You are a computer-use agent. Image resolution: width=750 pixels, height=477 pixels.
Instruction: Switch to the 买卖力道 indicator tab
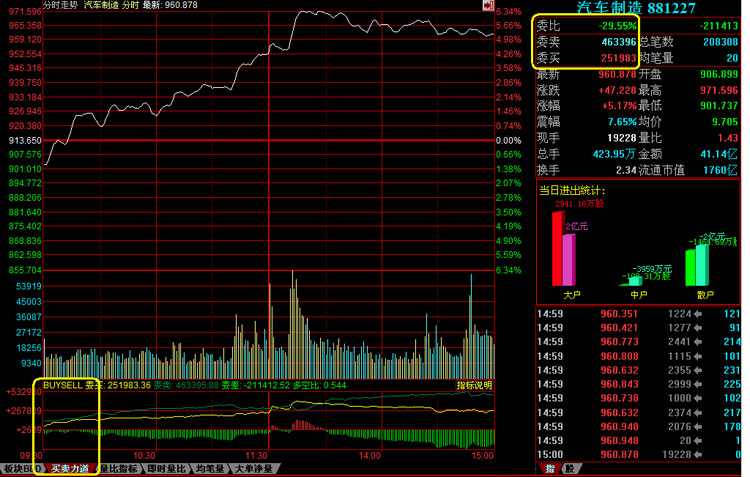click(x=69, y=468)
